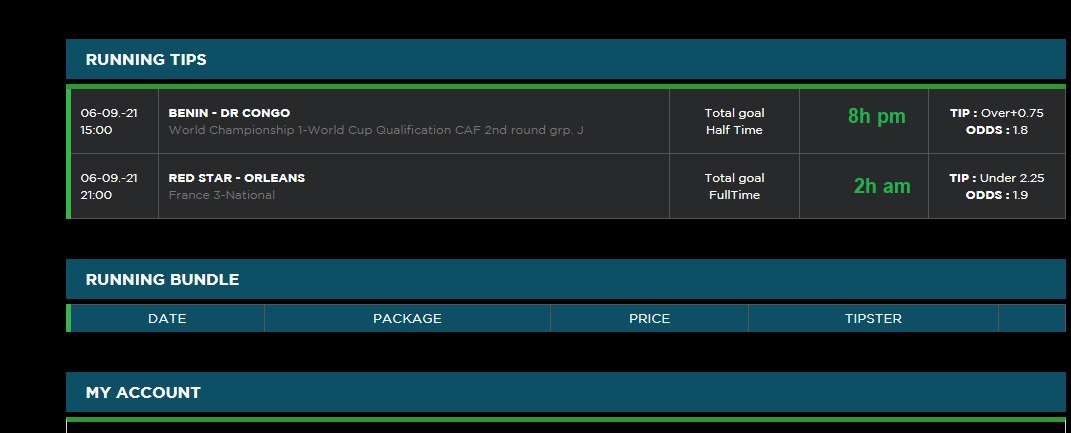The image size is (1071, 433).
Task: Click the RUNNING TIPS section header
Action: point(146,60)
